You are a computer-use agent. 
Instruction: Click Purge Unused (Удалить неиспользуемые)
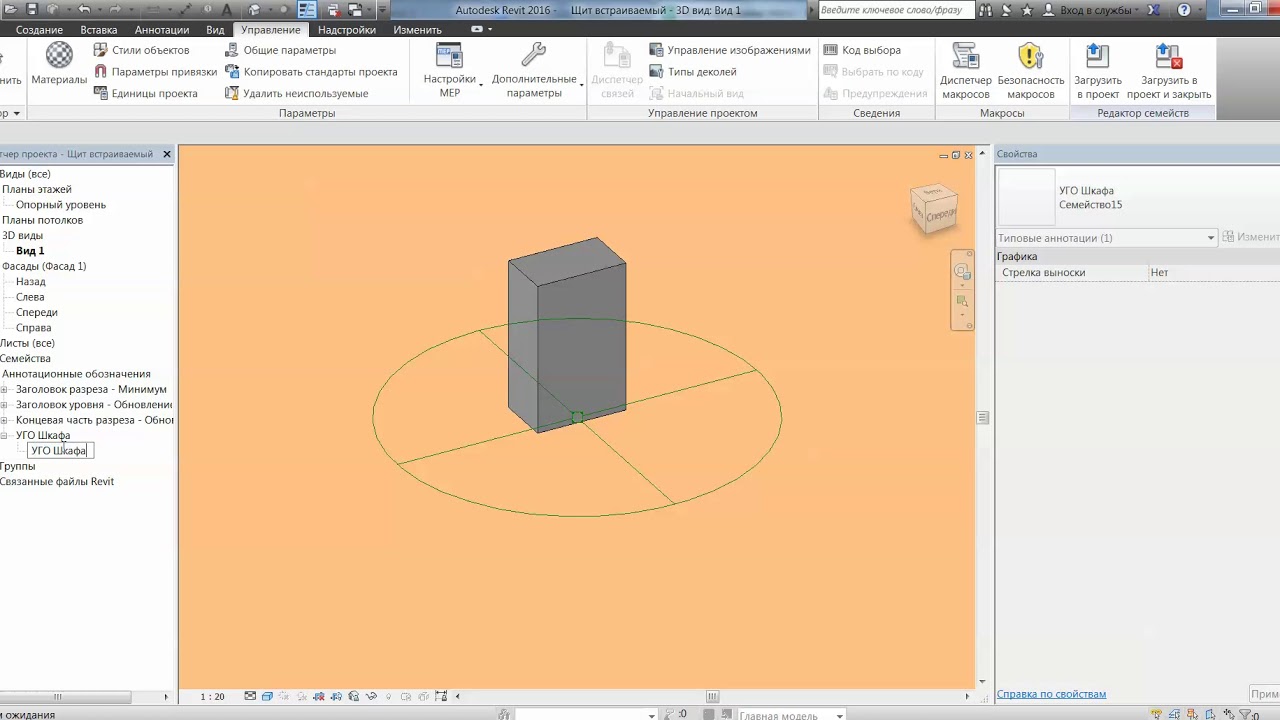[296, 93]
